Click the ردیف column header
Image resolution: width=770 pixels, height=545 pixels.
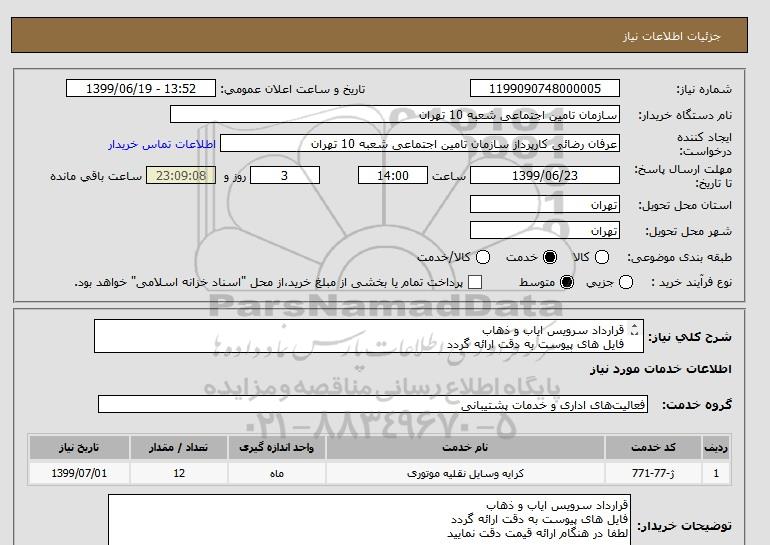pyautogui.click(x=716, y=447)
